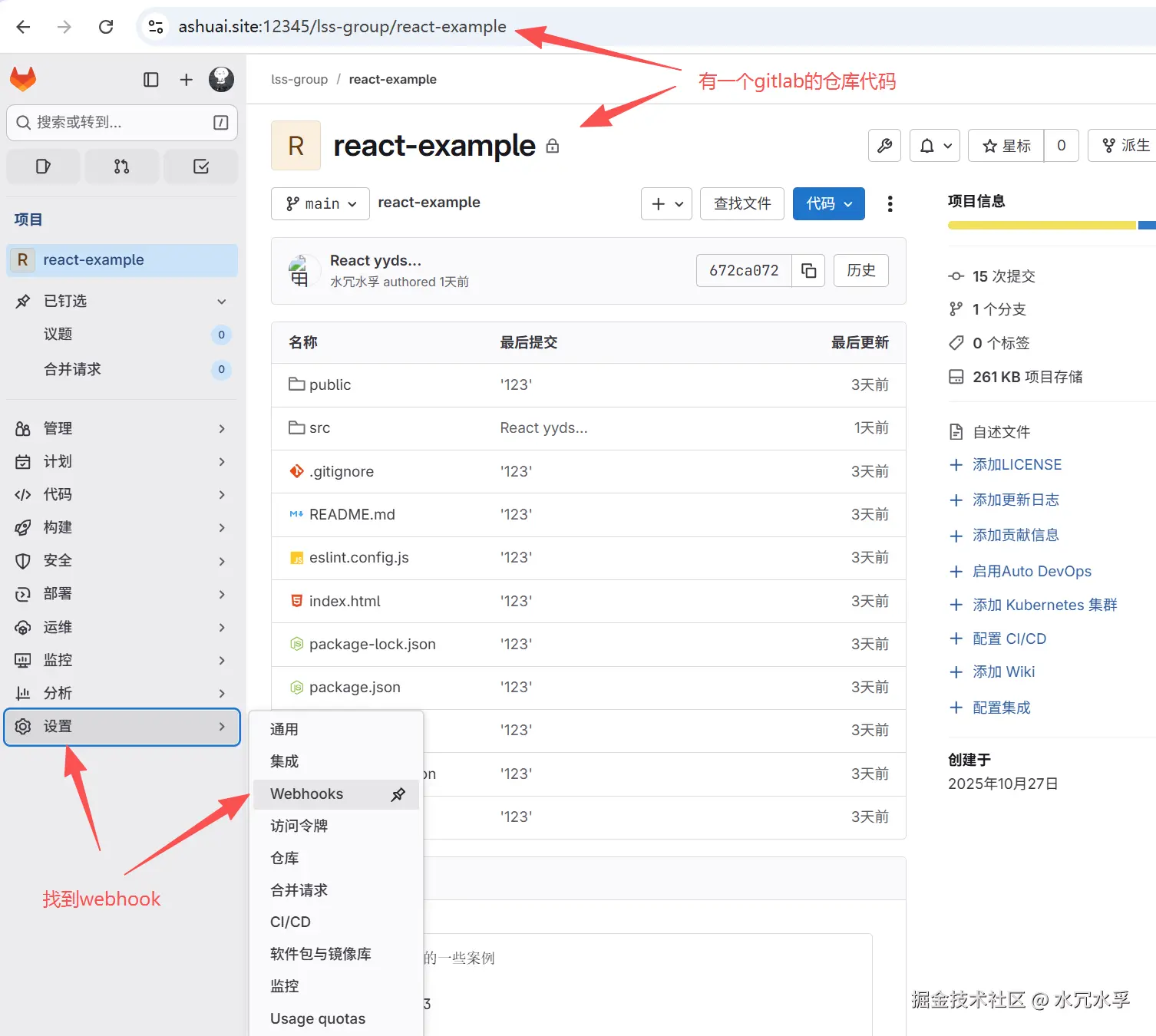Star the project with 星标 button
The image size is (1156, 1036).
[x=1006, y=146]
